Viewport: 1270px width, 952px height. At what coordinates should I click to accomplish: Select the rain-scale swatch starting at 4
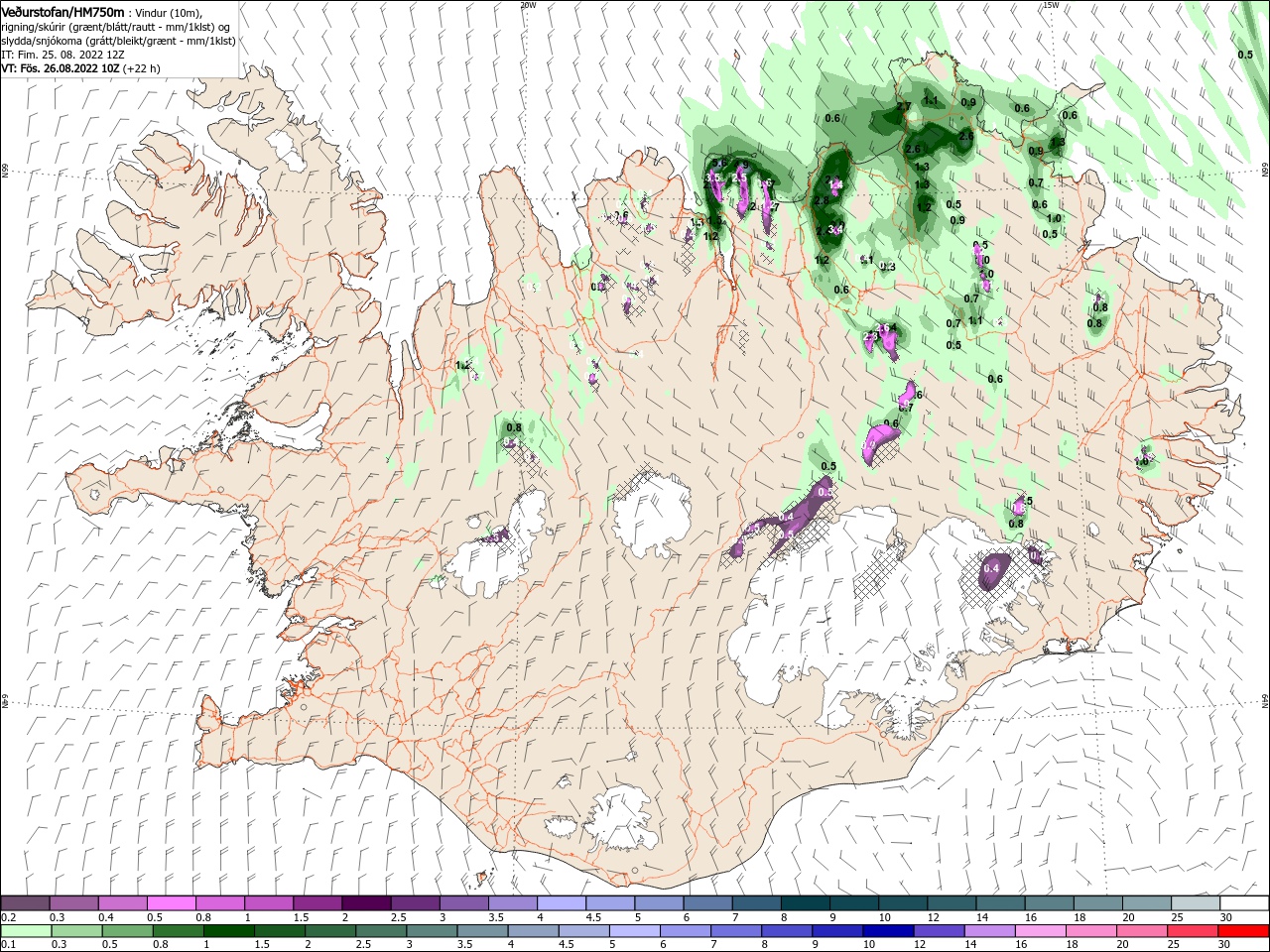click(x=532, y=931)
